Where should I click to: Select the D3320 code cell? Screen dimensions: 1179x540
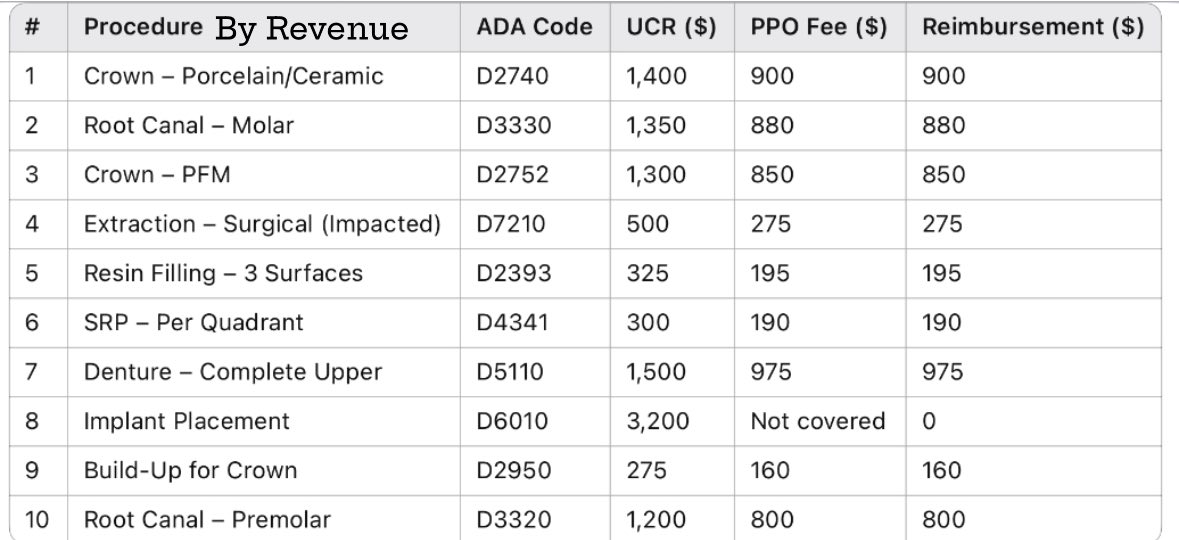(513, 520)
